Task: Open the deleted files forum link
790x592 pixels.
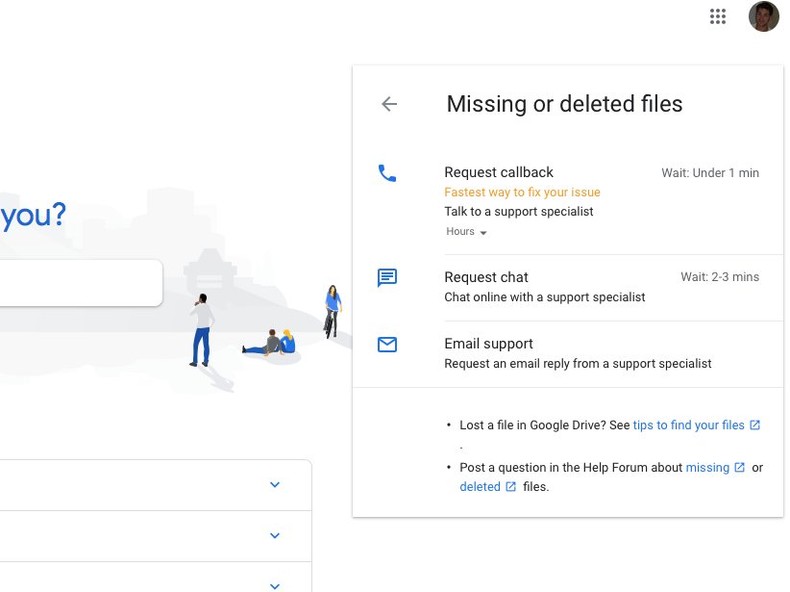Action: pyautogui.click(x=480, y=487)
